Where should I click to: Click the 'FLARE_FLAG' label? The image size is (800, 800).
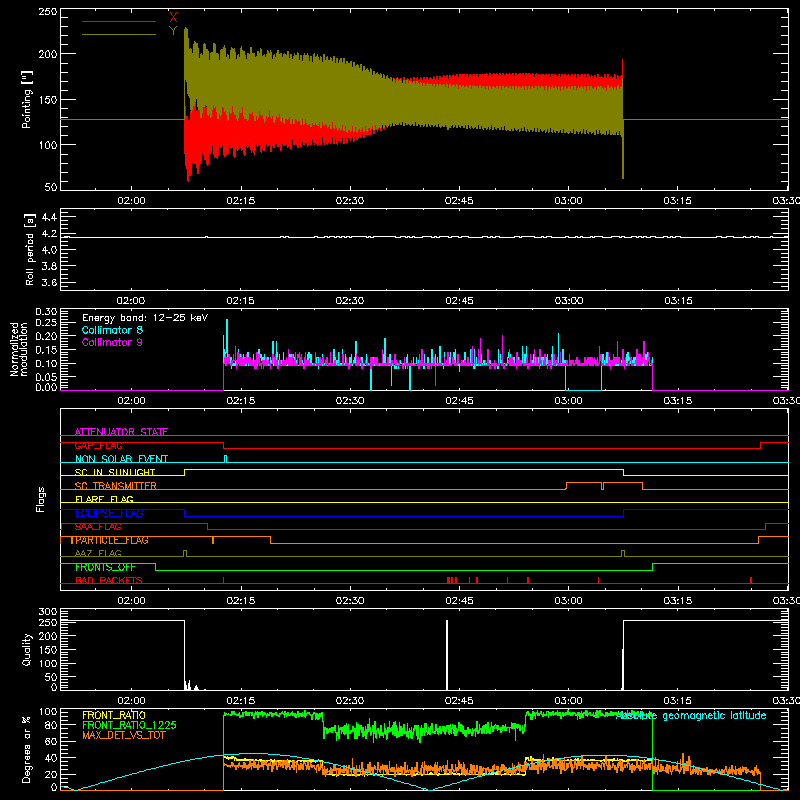[x=104, y=499]
